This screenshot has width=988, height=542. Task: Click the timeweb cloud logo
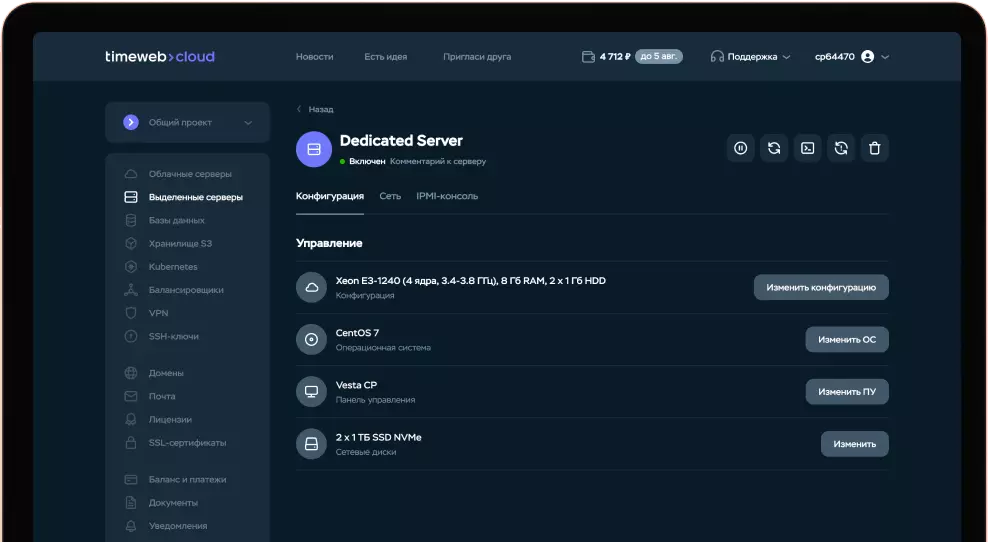pos(160,57)
